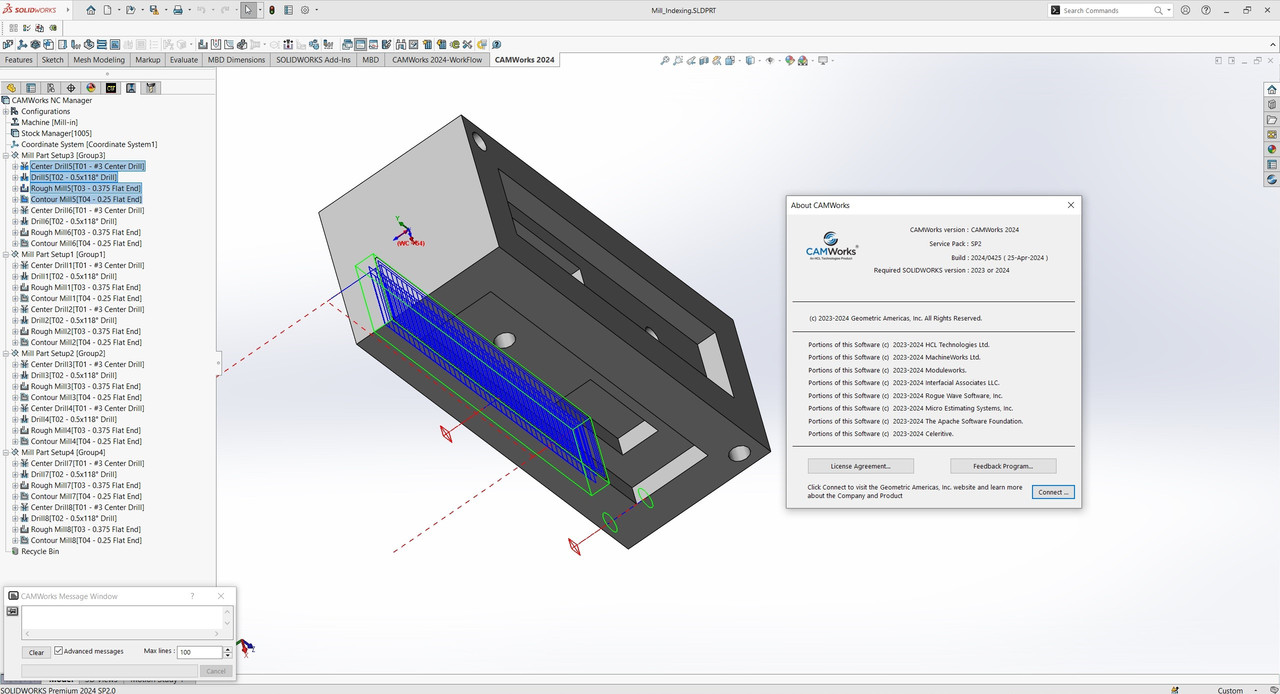Click the Open document icon
The width and height of the screenshot is (1280, 694).
point(131,10)
